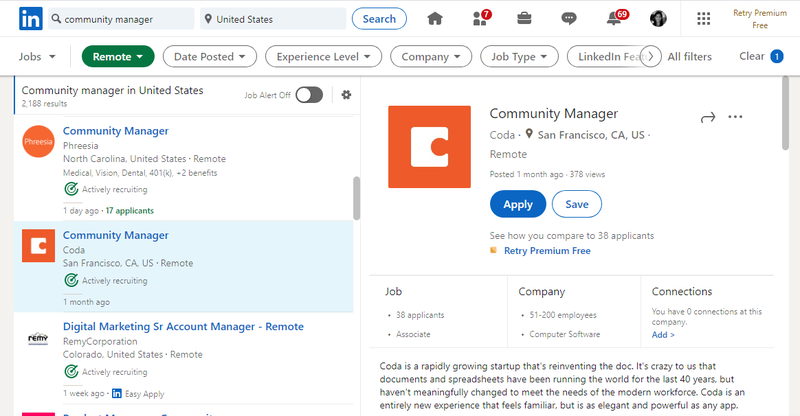The height and width of the screenshot is (416, 800).
Task: Toggle the Job Alert switch on
Action: click(x=309, y=94)
